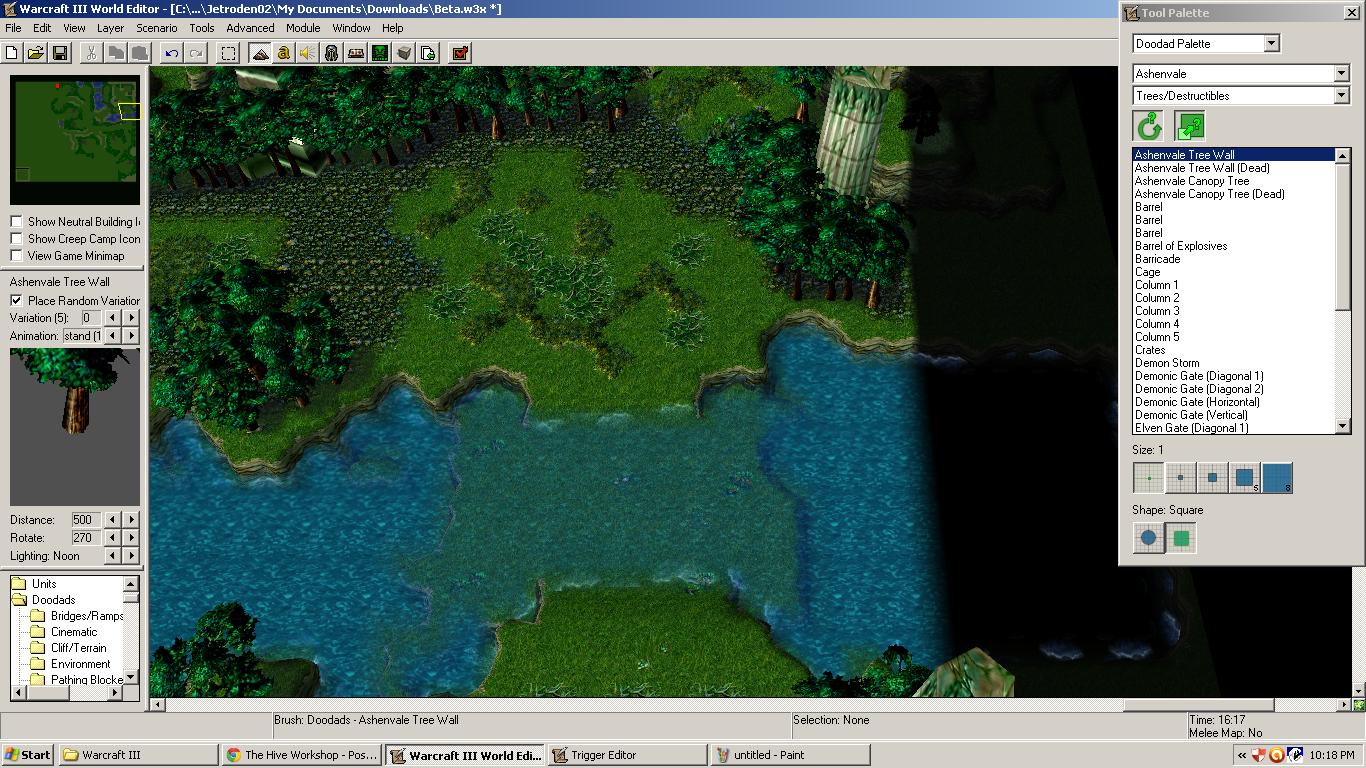Switch to The Hive Workshop Chrome window

point(301,755)
